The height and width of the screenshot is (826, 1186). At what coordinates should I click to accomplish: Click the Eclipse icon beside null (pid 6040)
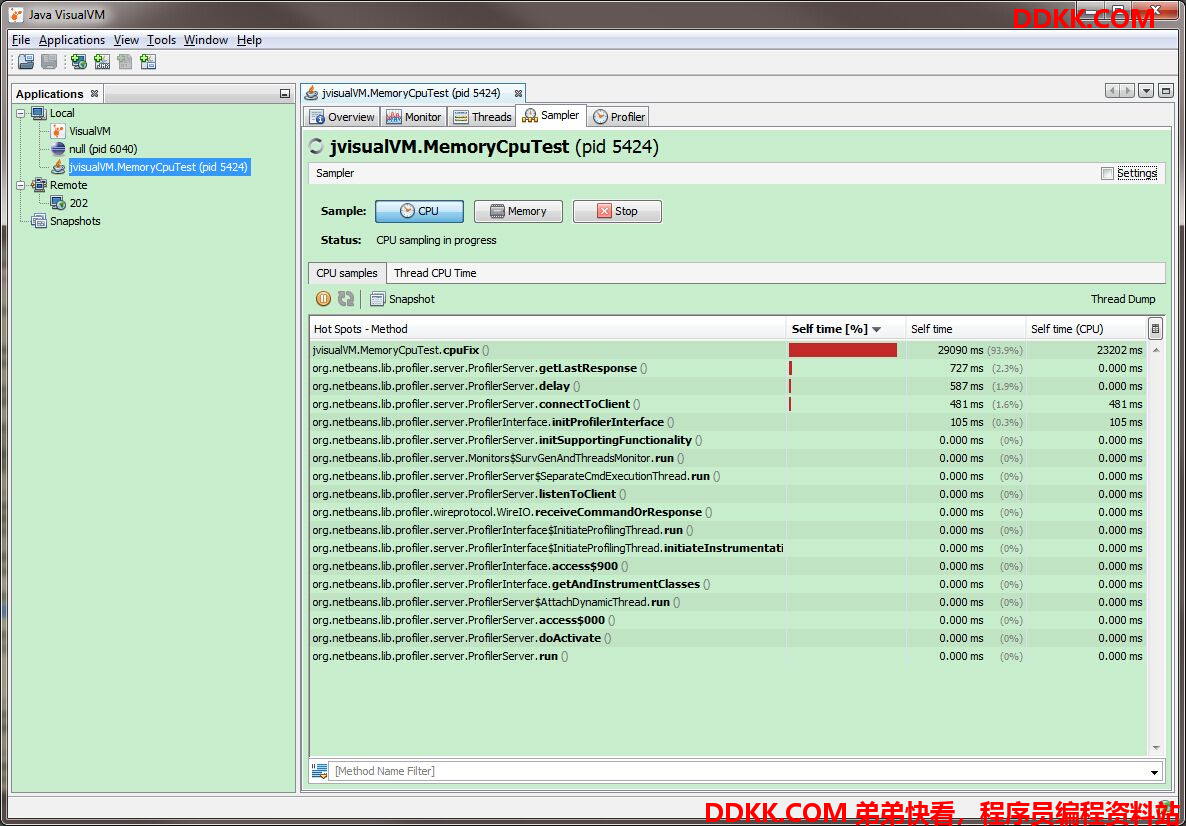tap(58, 149)
